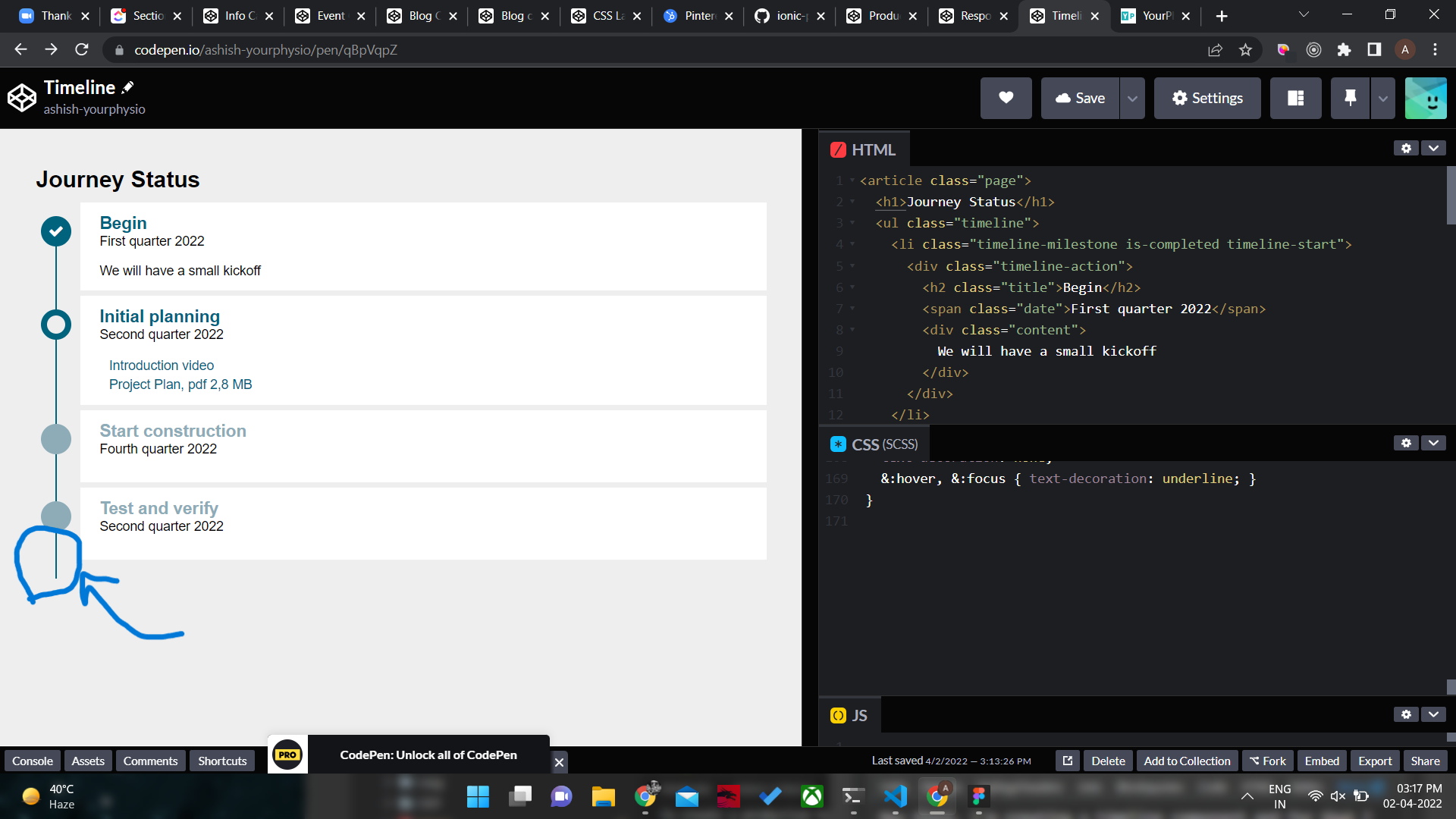1456x819 pixels.
Task: Select the HTML tab label
Action: click(x=873, y=150)
